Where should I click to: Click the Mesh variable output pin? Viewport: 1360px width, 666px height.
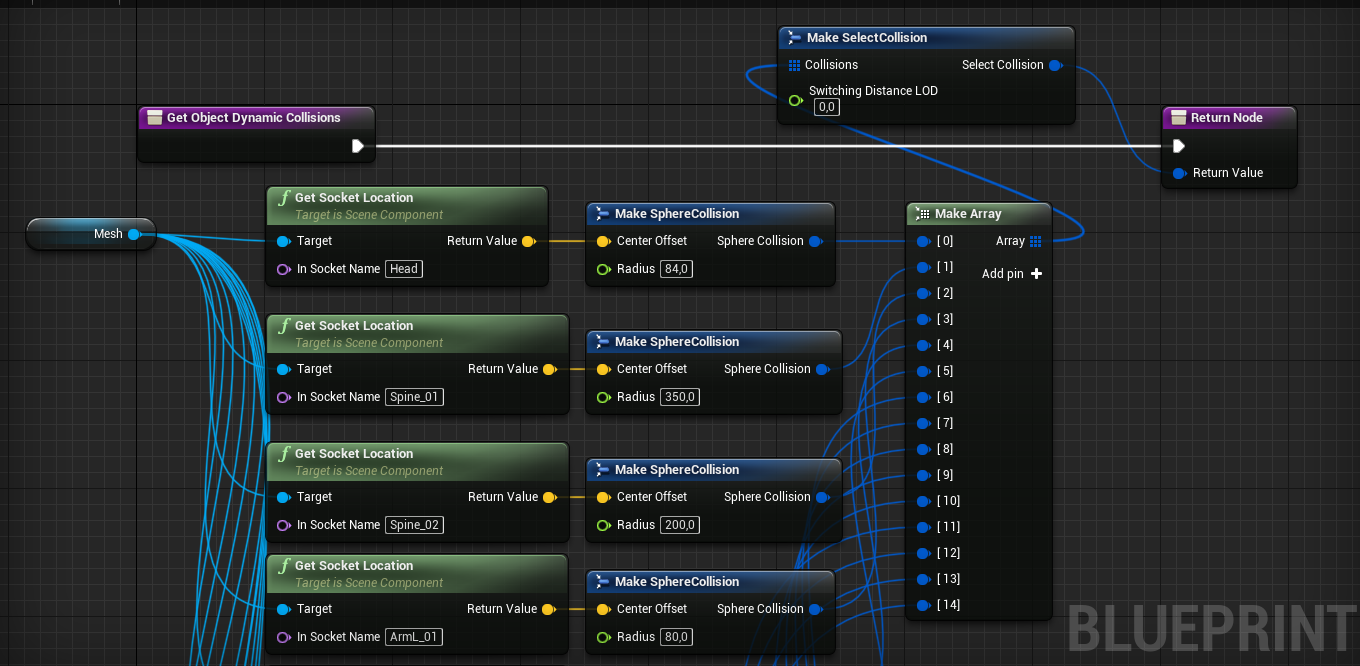coord(134,234)
